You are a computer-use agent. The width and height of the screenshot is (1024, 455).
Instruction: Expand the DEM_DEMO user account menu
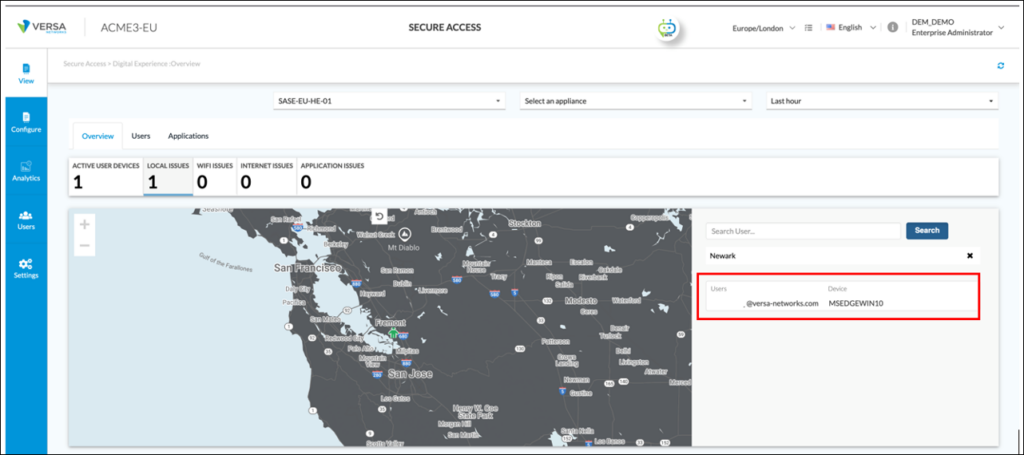(957, 27)
